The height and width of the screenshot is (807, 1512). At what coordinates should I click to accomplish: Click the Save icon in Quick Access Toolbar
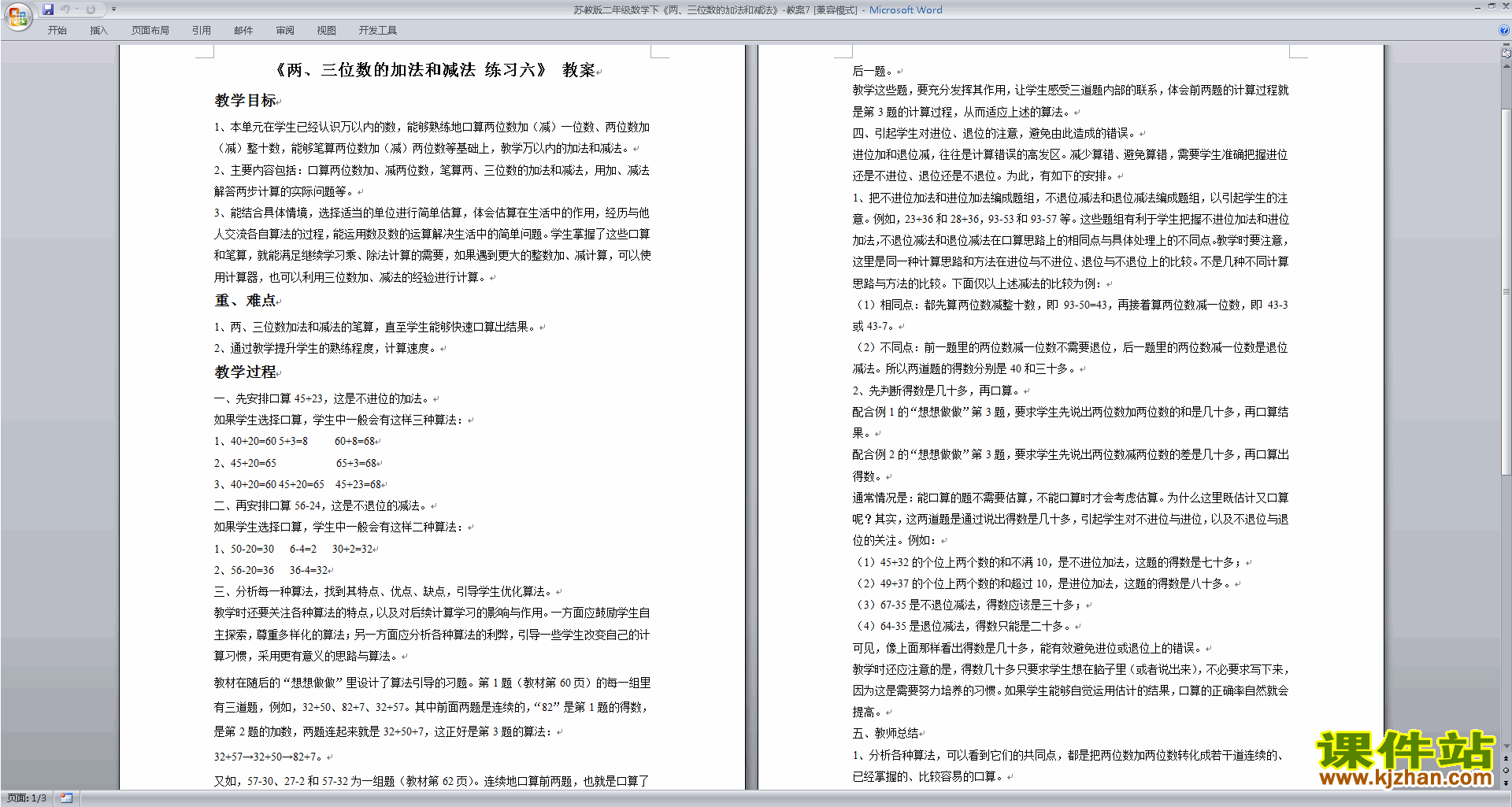(x=48, y=9)
